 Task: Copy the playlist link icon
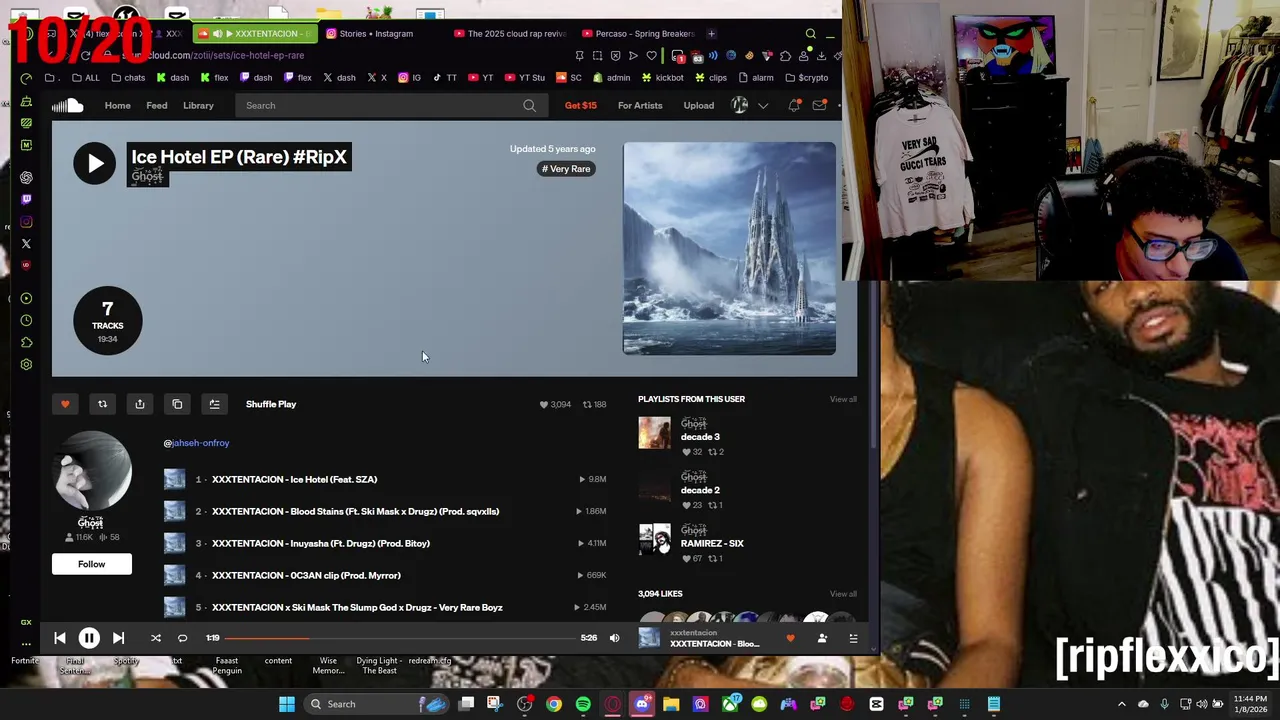point(177,404)
